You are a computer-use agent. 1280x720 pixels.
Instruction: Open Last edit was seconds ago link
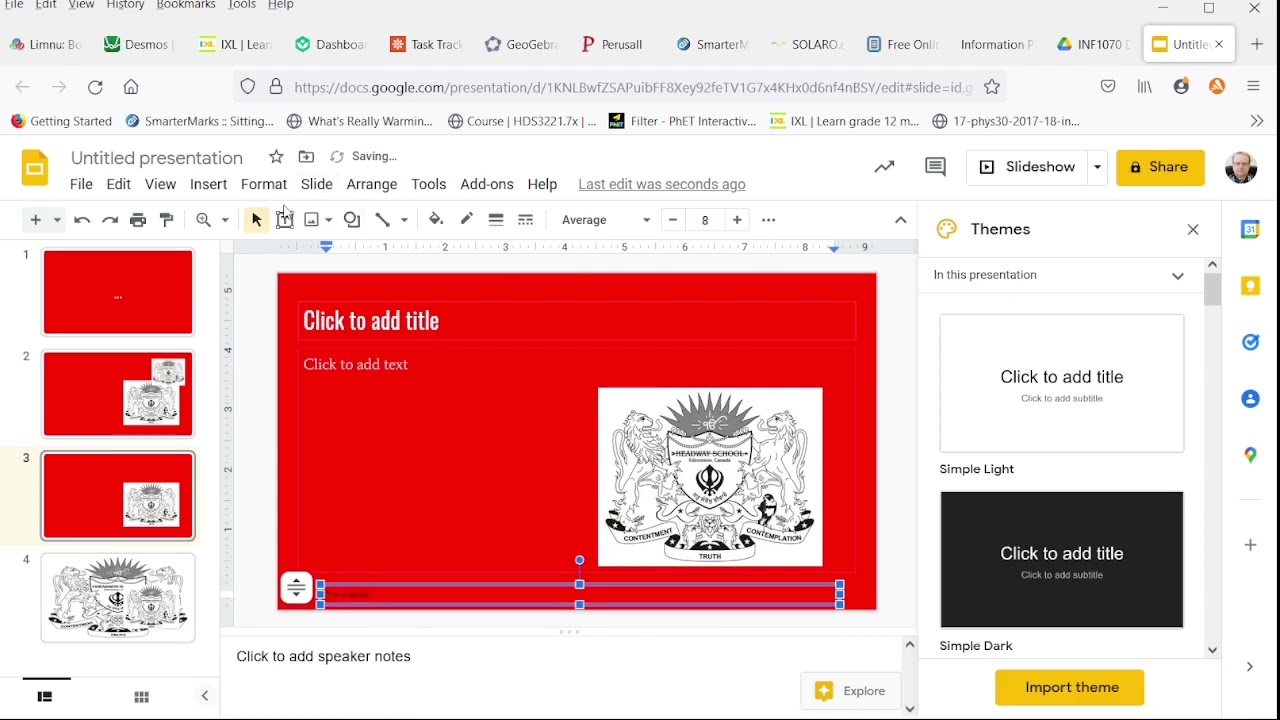tap(662, 184)
